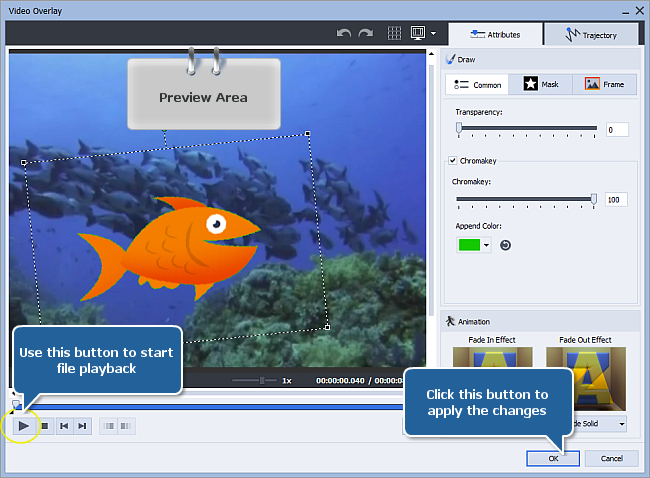Click the reset color circular arrow icon

(505, 245)
